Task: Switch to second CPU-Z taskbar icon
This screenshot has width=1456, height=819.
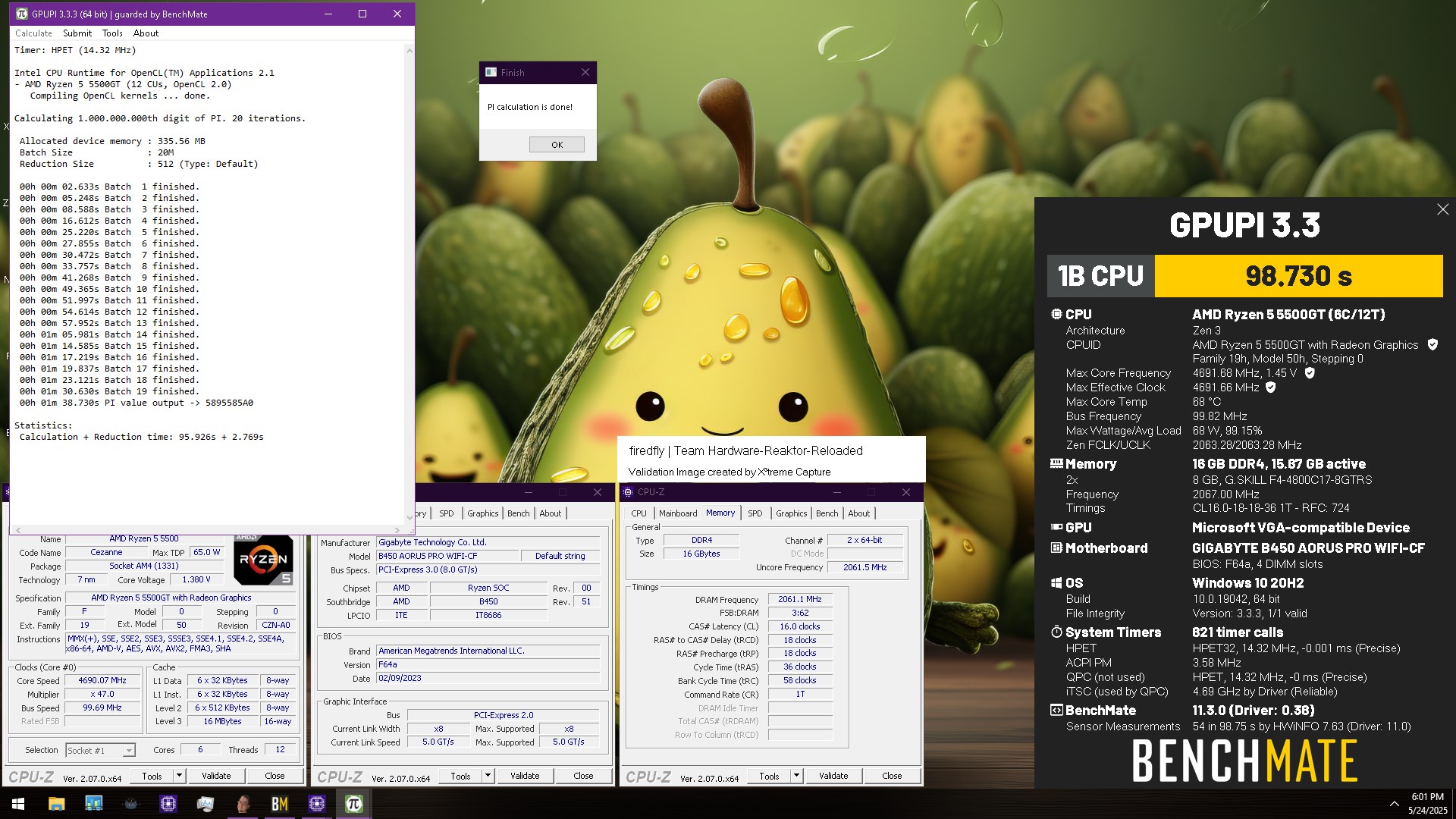Action: 317,804
